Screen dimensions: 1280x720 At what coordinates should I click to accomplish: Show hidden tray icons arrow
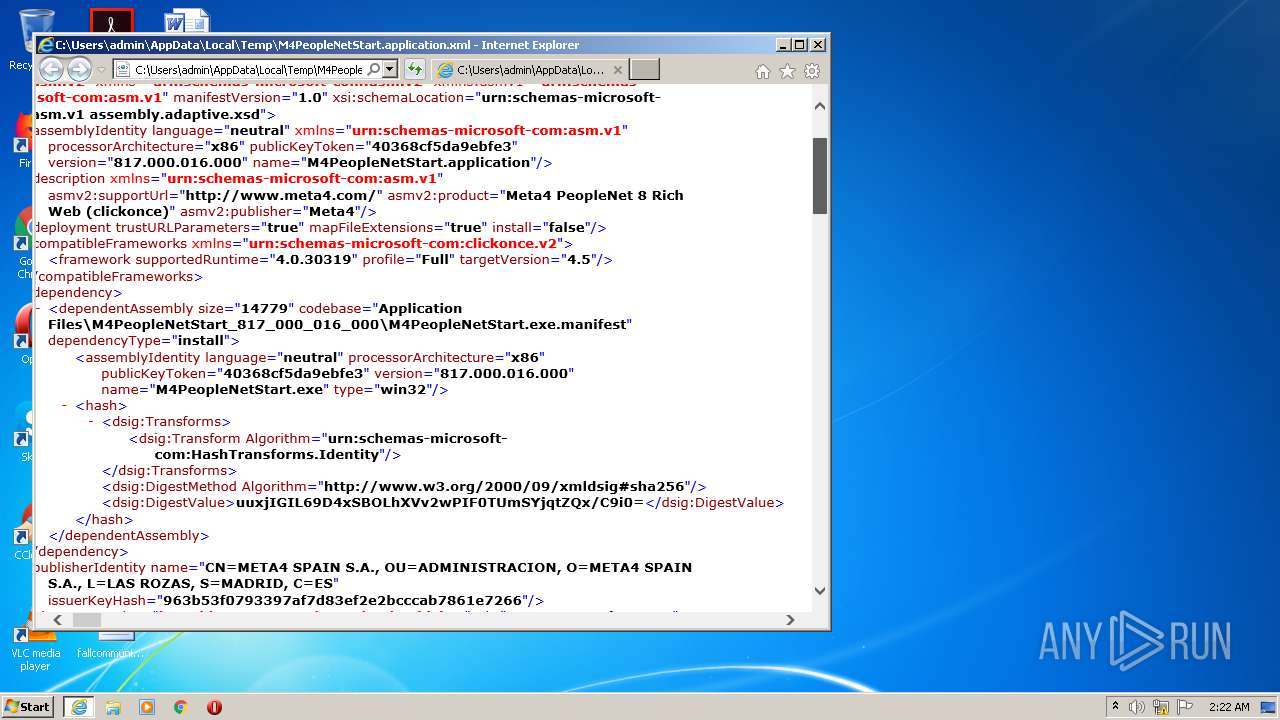pos(1115,706)
